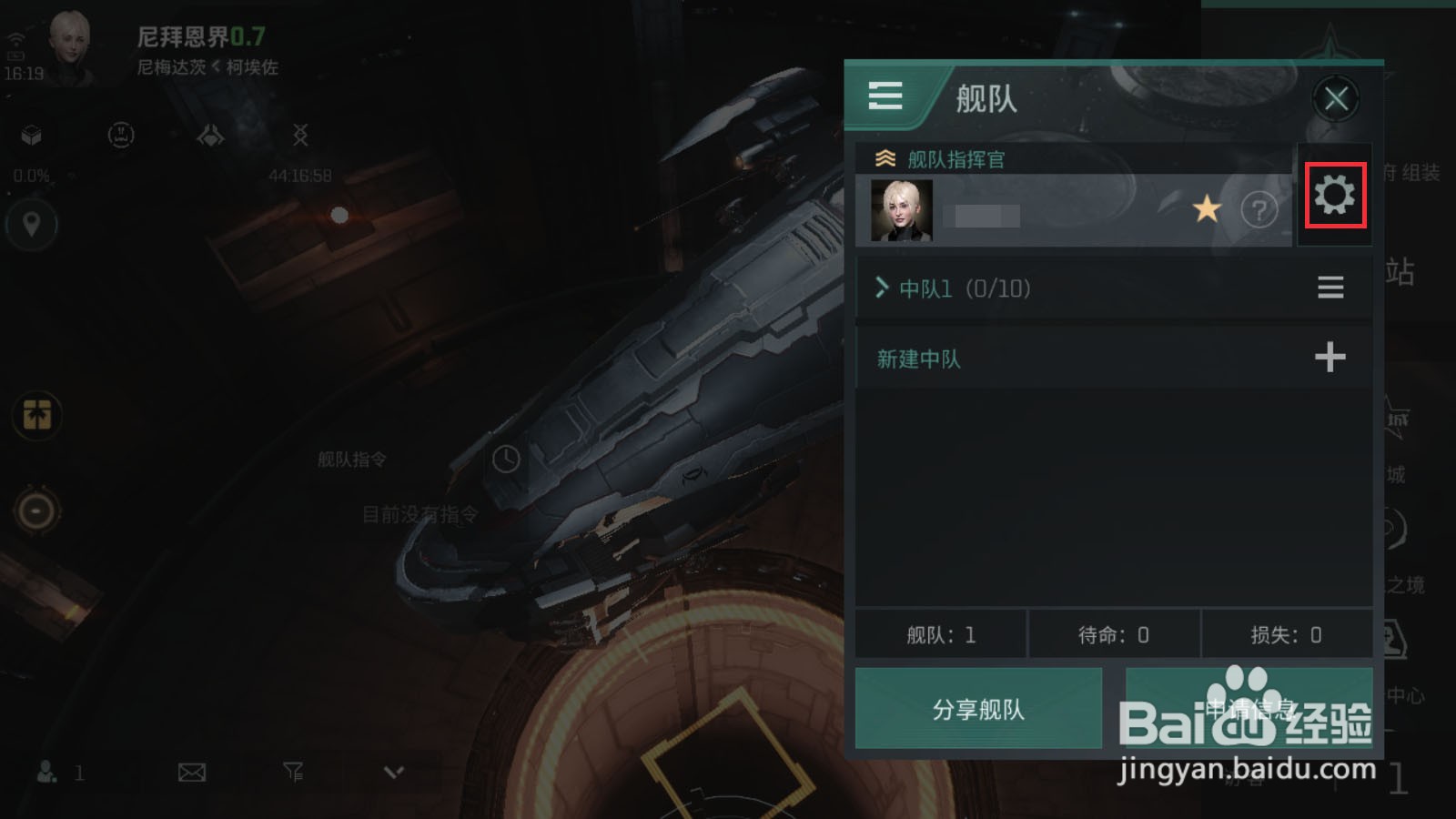Open the 中队1 three-line options menu
Screen dimensions: 1456x819
point(1330,288)
